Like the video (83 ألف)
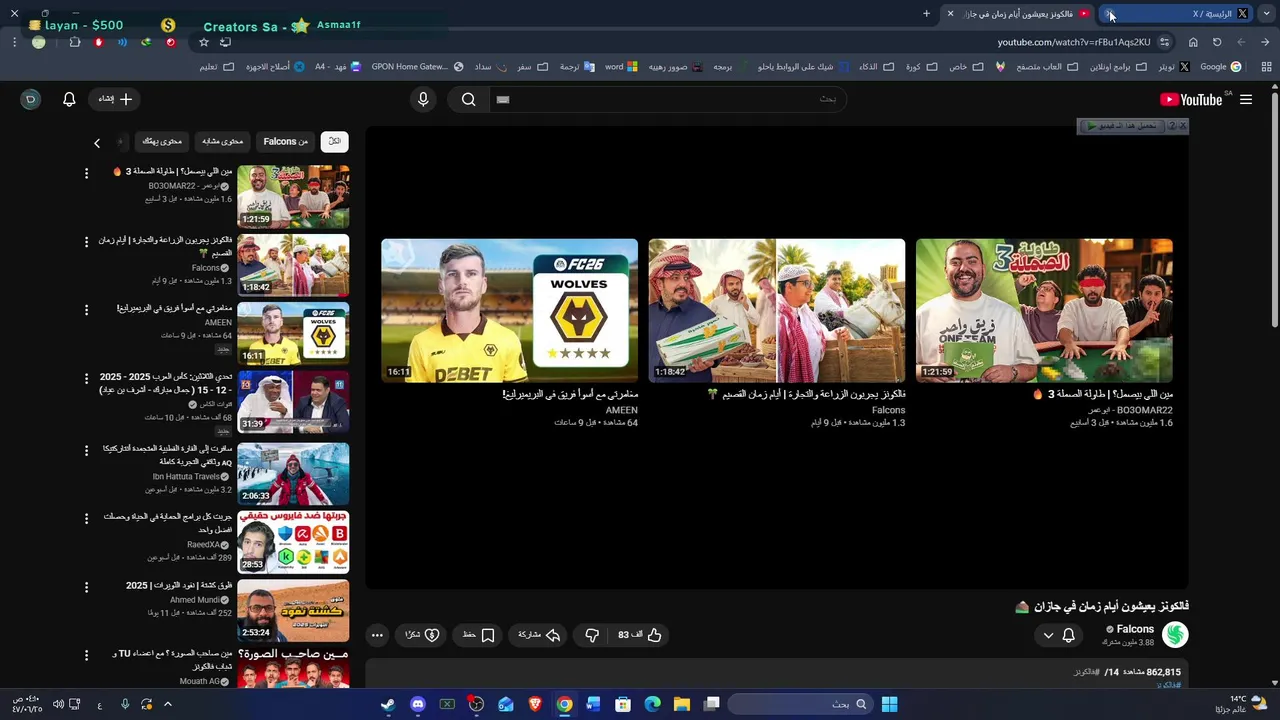Screen dimensions: 1280x720 (x=640, y=635)
